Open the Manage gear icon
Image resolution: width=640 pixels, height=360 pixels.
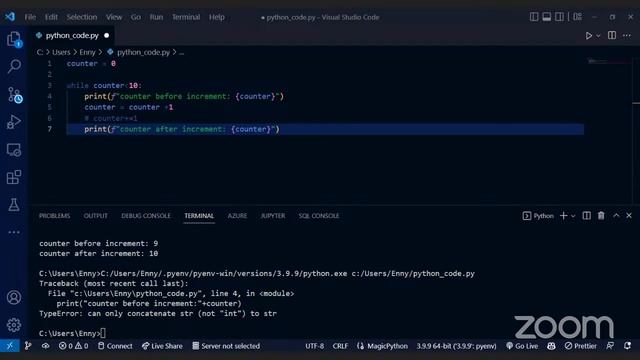click(x=14, y=325)
